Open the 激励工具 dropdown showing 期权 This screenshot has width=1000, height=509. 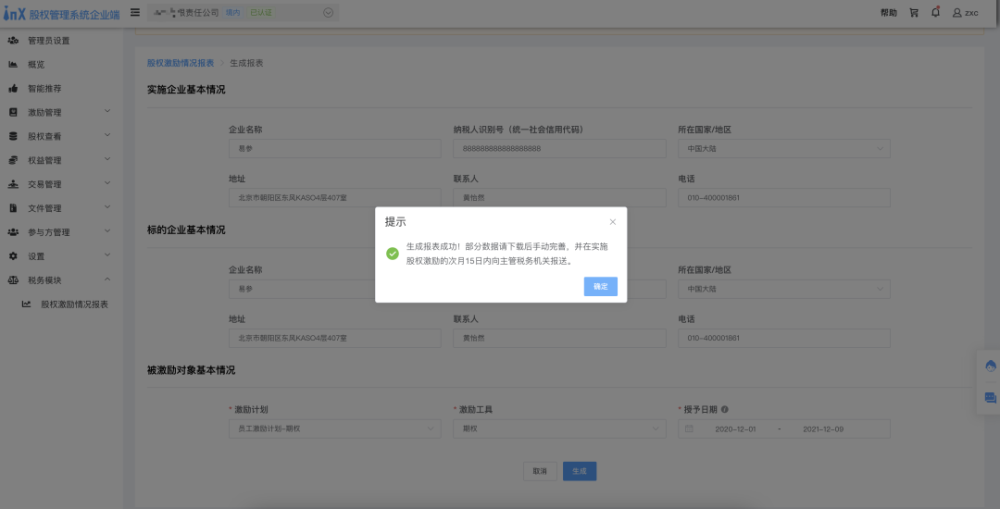pos(559,429)
